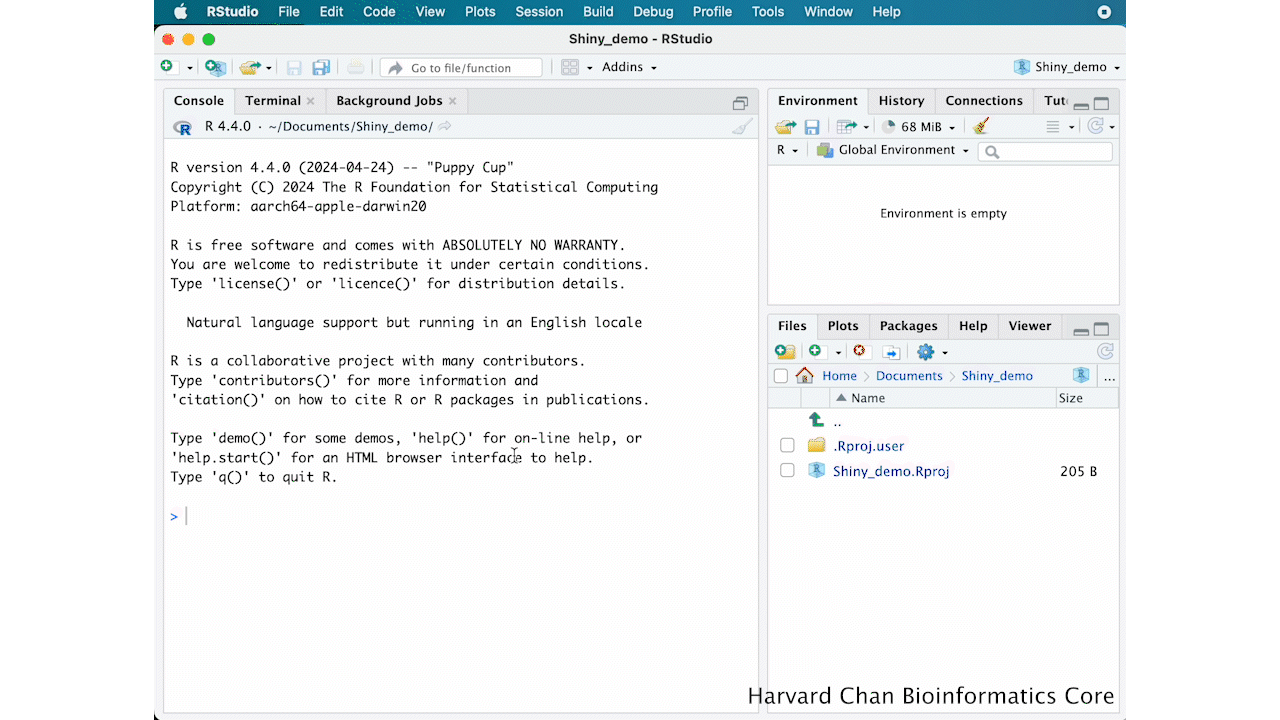Viewport: 1280px width, 720px height.
Task: Switch to the Packages tab
Action: click(x=908, y=326)
